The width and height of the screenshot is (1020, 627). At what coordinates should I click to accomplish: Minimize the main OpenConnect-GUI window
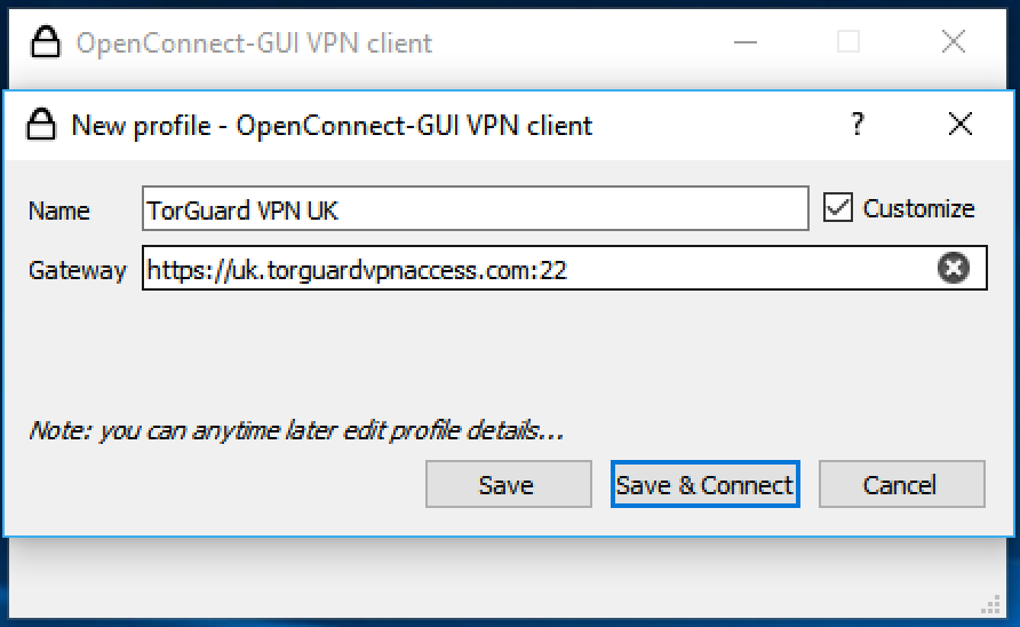point(745,42)
